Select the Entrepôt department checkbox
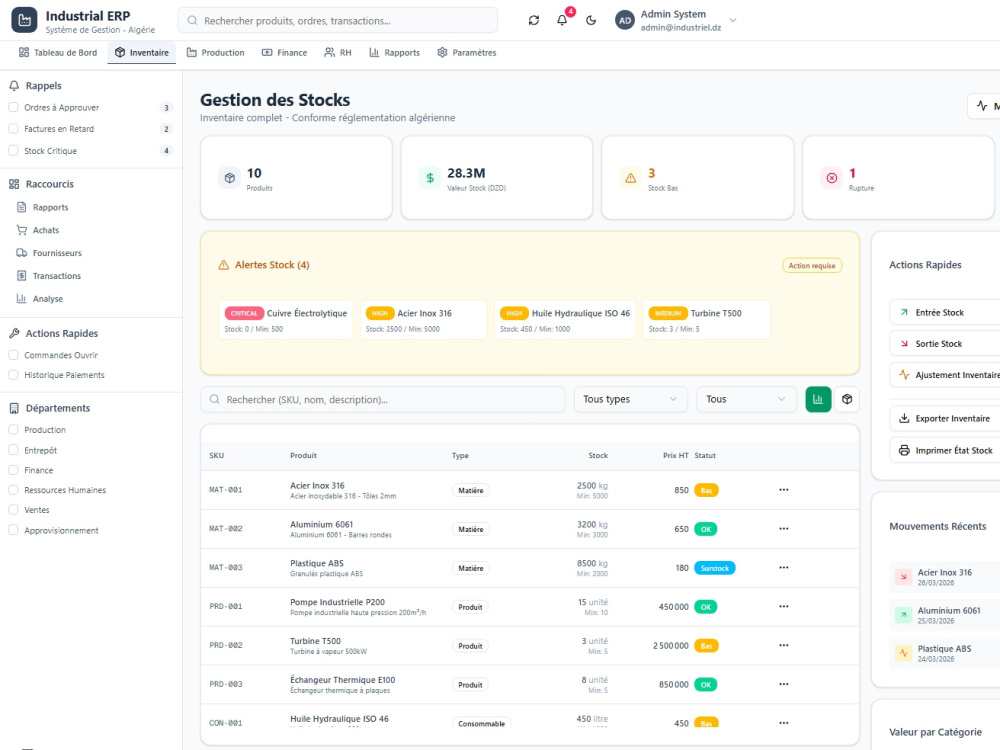The width and height of the screenshot is (1000, 750). click(13, 450)
